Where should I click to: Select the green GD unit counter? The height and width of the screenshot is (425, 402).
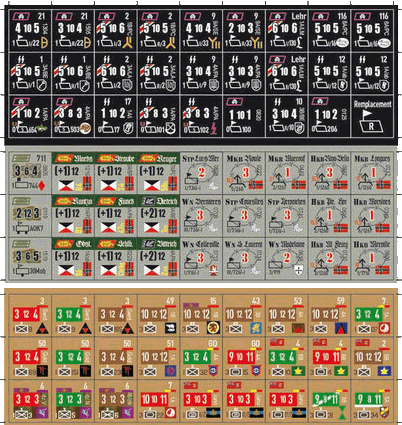201,358
